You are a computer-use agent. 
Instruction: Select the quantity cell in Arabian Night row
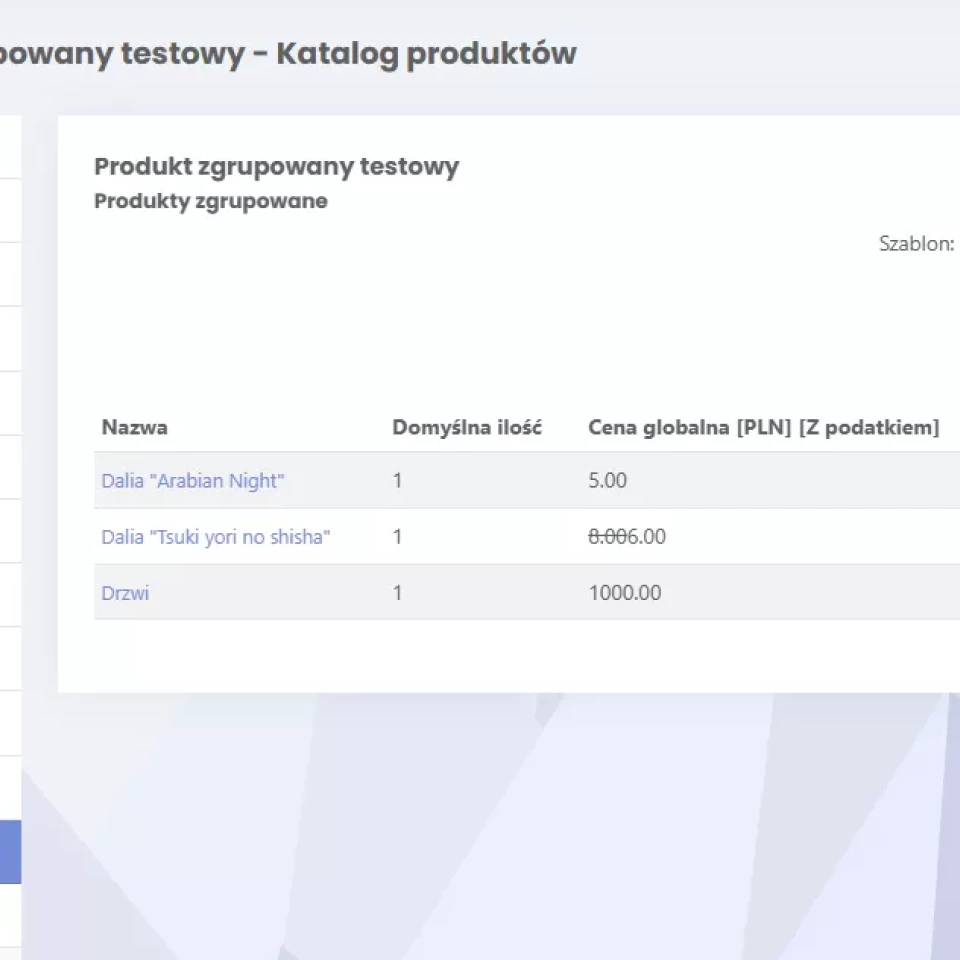397,481
